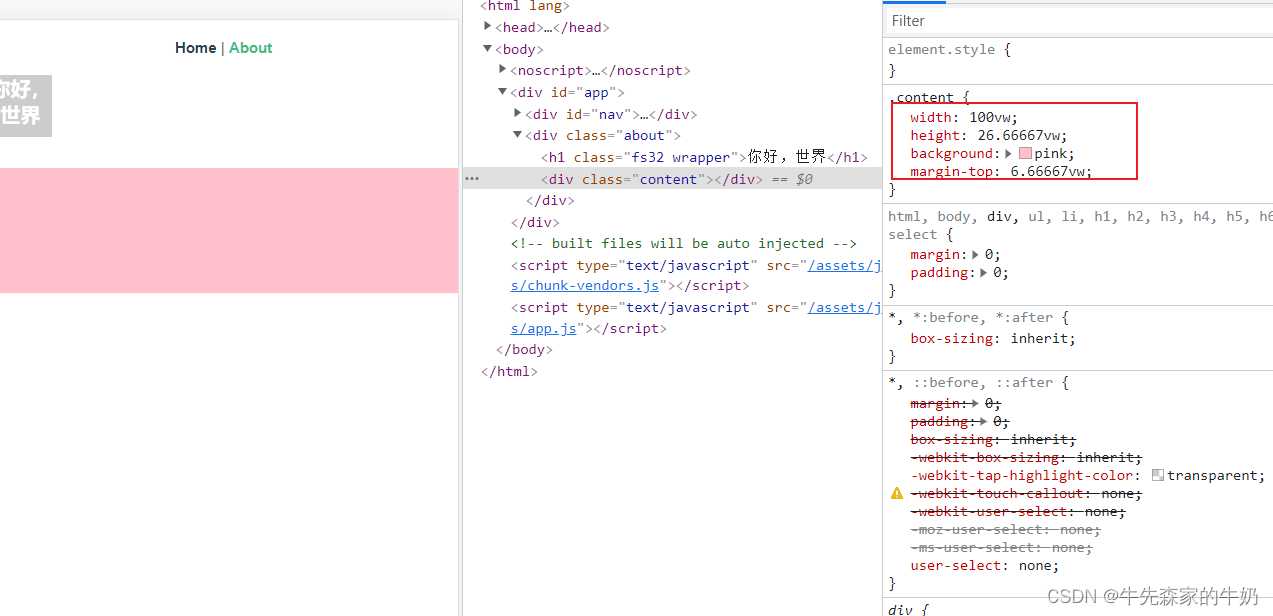This screenshot has width=1273, height=616.
Task: Open the app.js script link
Action: (x=543, y=328)
